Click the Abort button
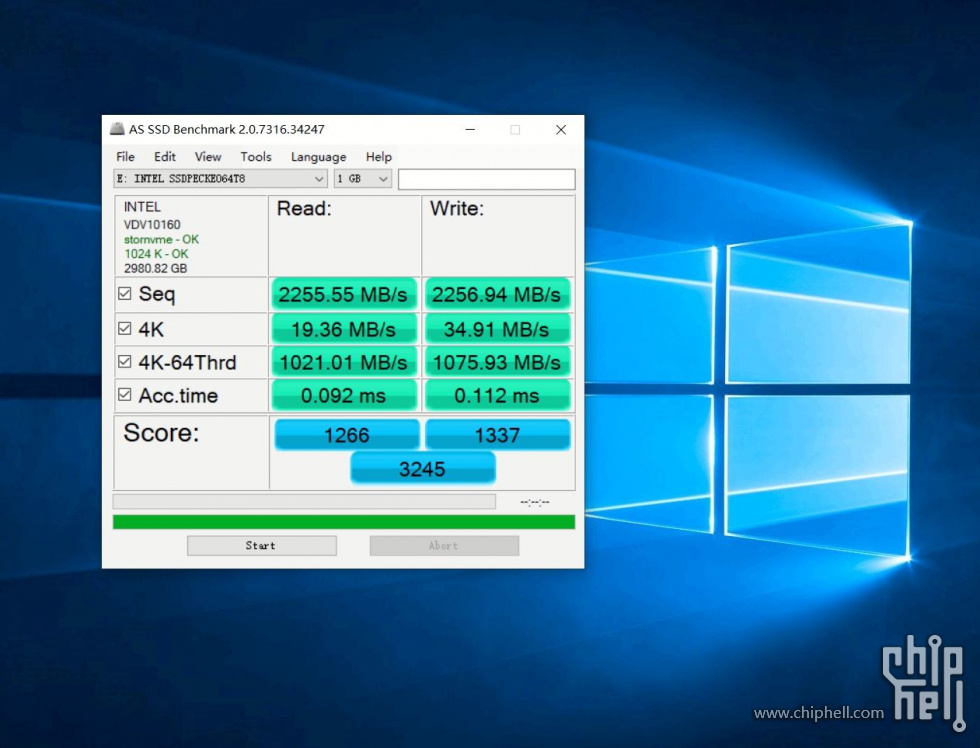Image resolution: width=980 pixels, height=748 pixels. (444, 546)
